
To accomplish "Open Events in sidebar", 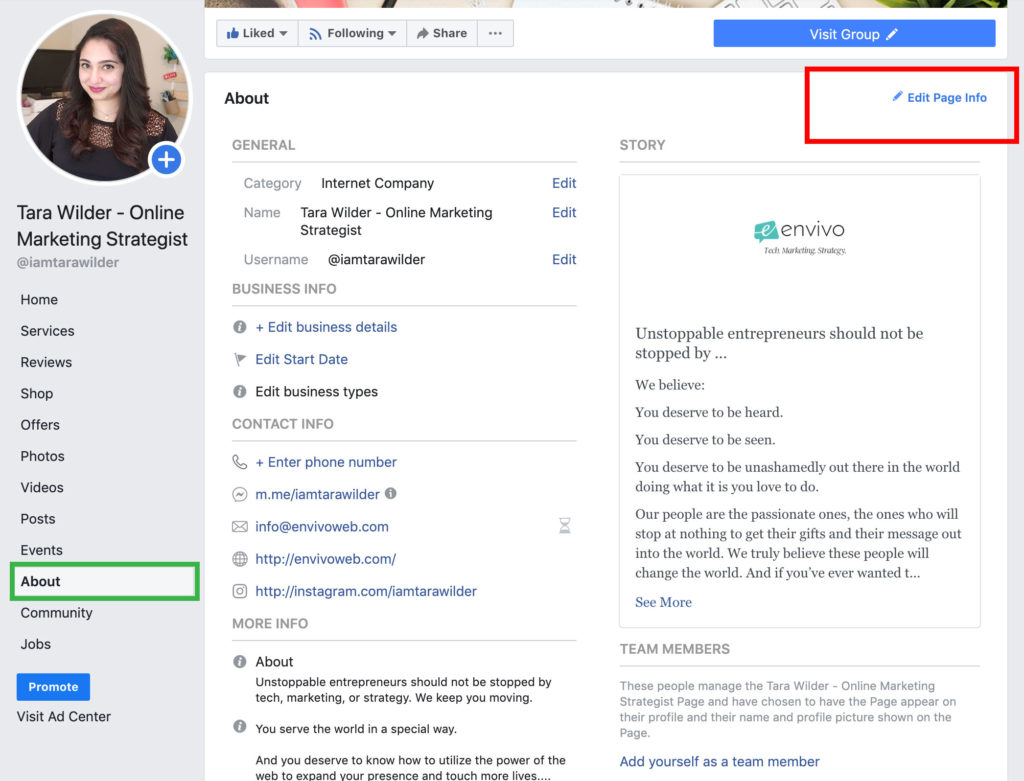I will tap(41, 550).
